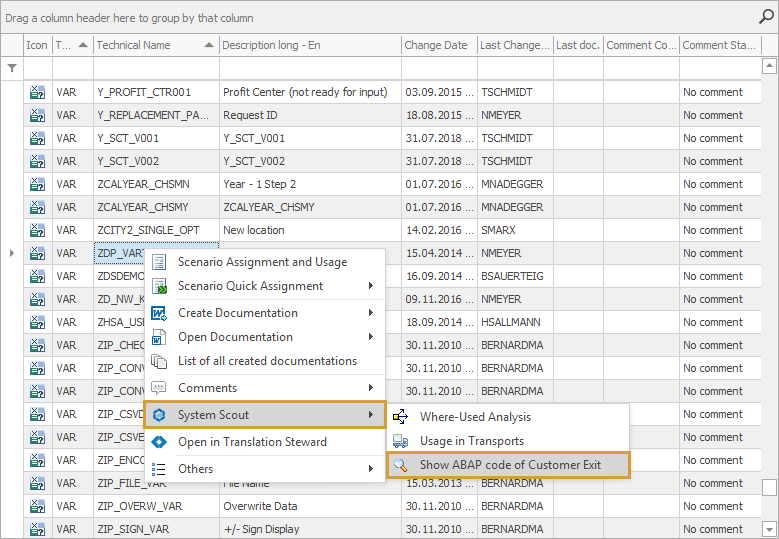The image size is (779, 539).
Task: Open the Open Documentation menu entry
Action: pyautogui.click(x=235, y=337)
